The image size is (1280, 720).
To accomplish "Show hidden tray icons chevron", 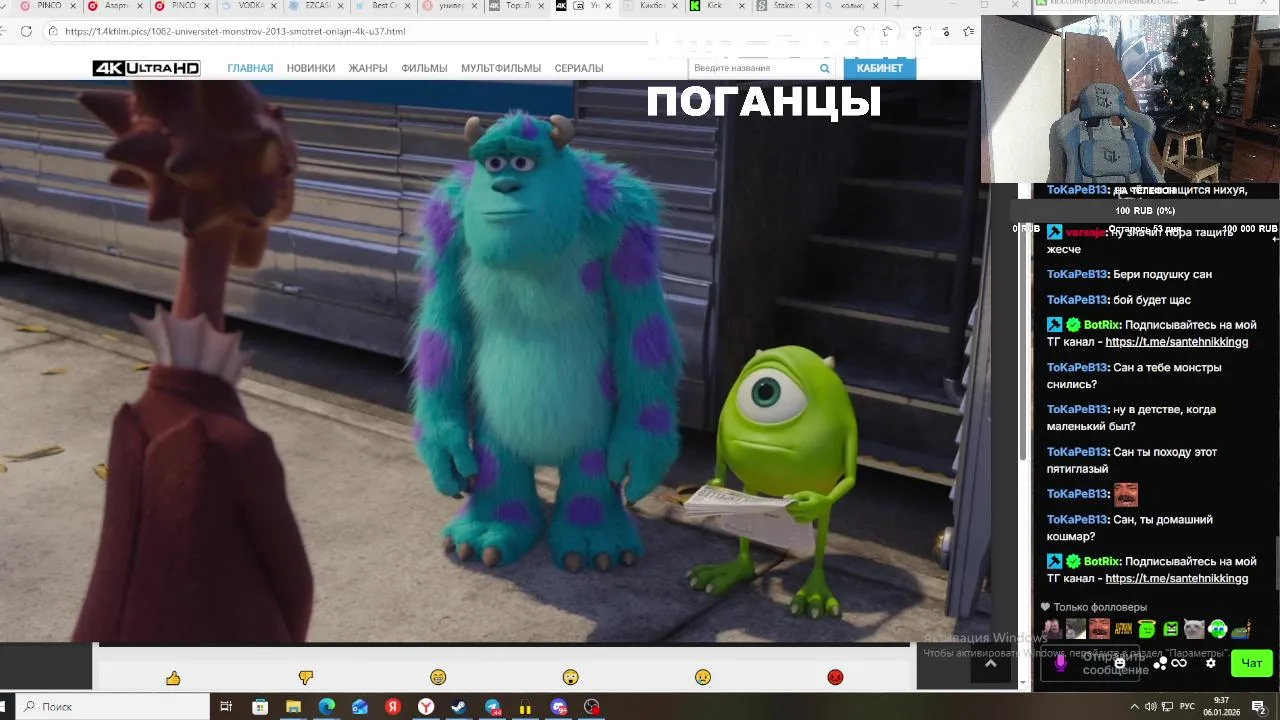I will coord(1134,707).
